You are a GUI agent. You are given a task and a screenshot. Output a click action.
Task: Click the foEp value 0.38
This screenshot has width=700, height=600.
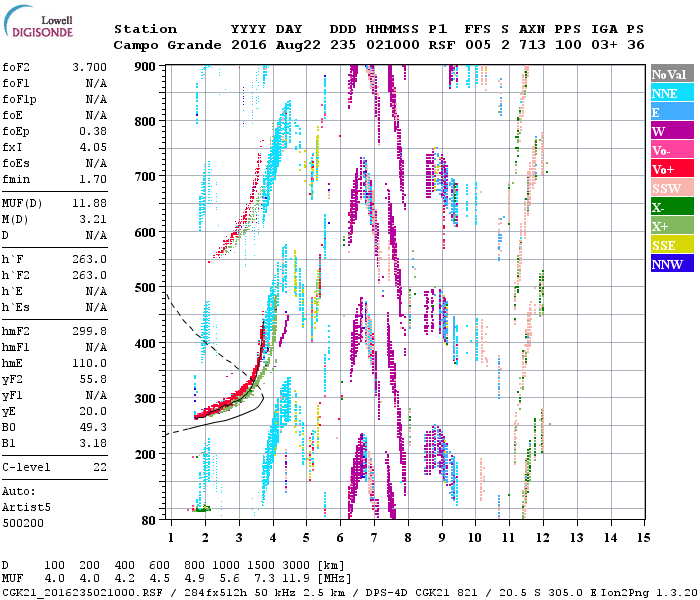click(93, 131)
